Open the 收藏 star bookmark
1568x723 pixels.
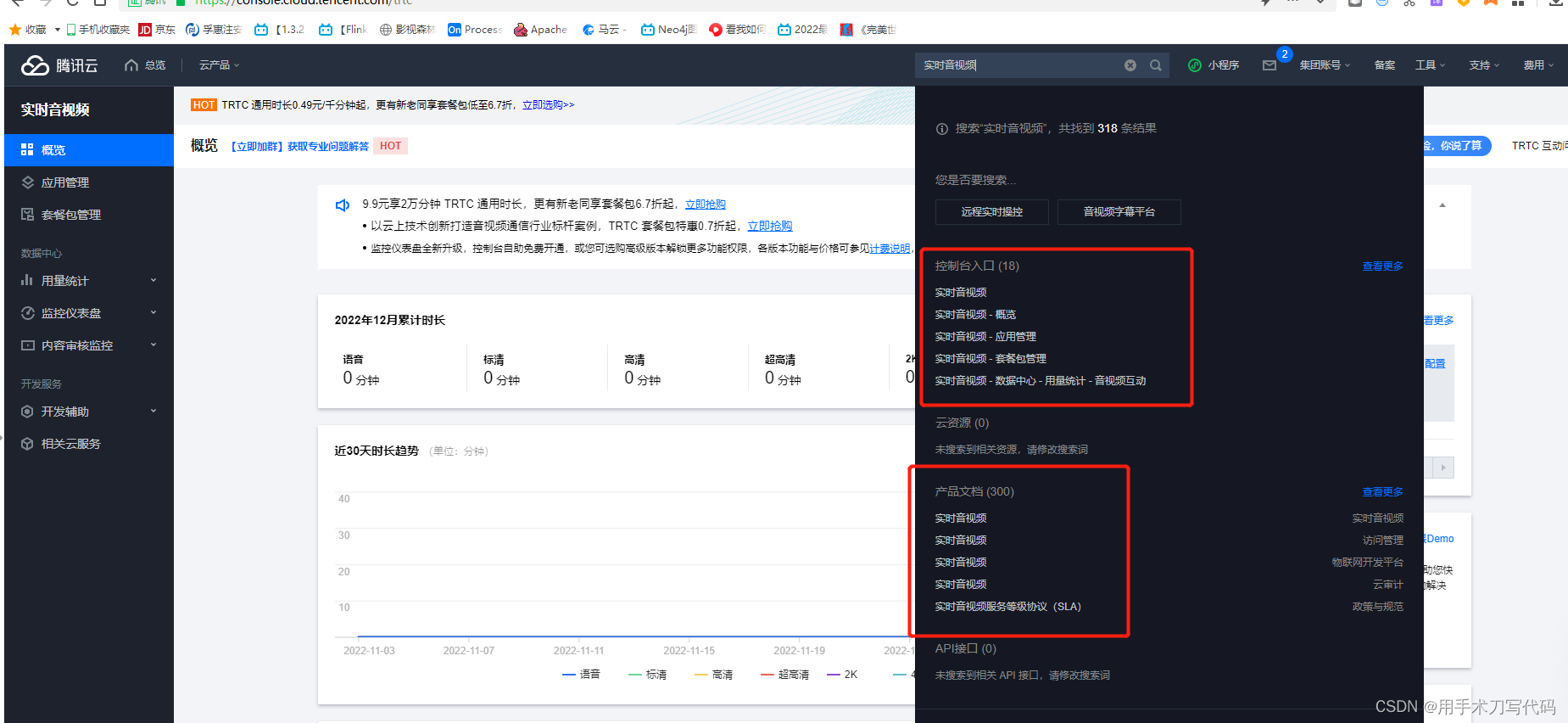click(28, 30)
